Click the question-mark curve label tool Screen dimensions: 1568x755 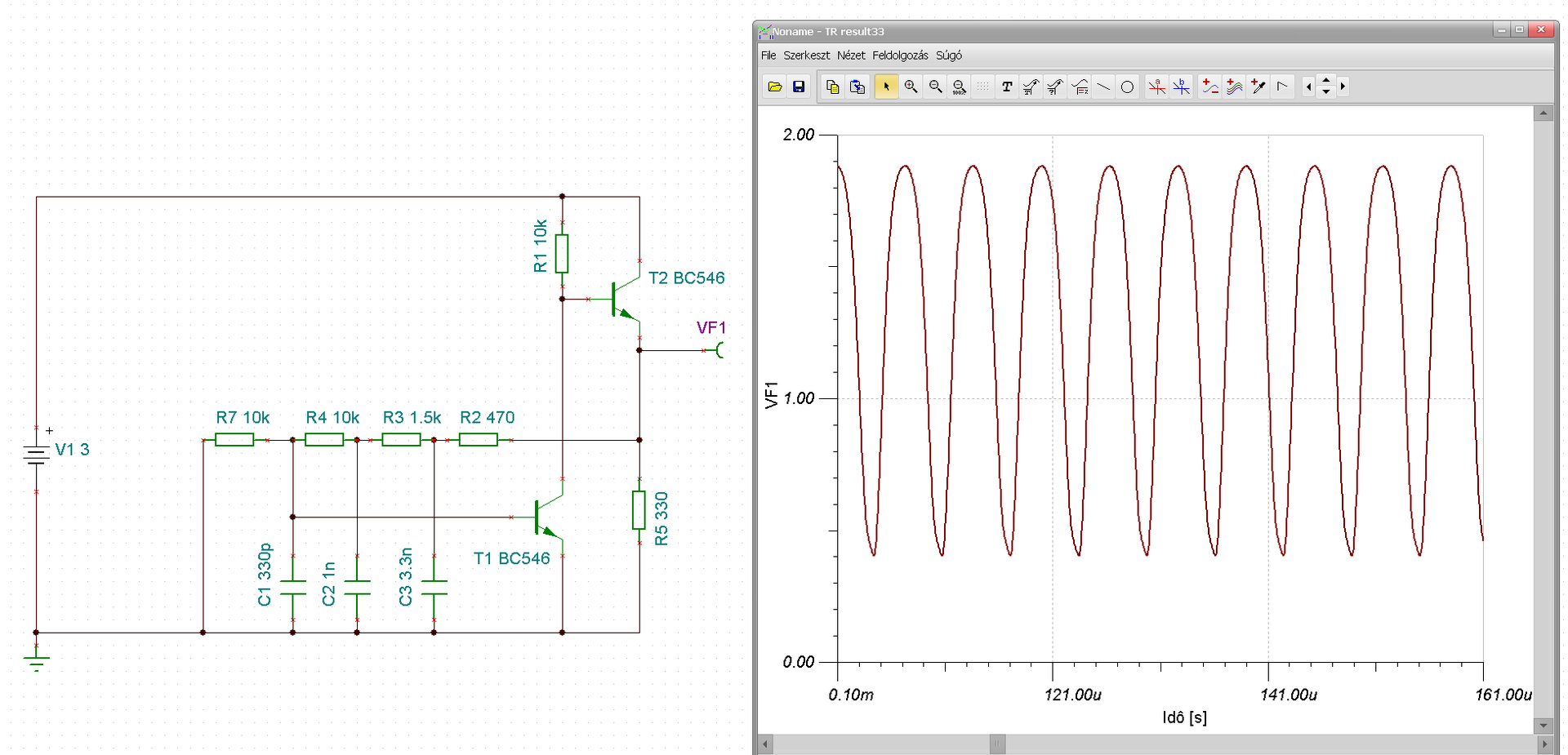click(1055, 87)
